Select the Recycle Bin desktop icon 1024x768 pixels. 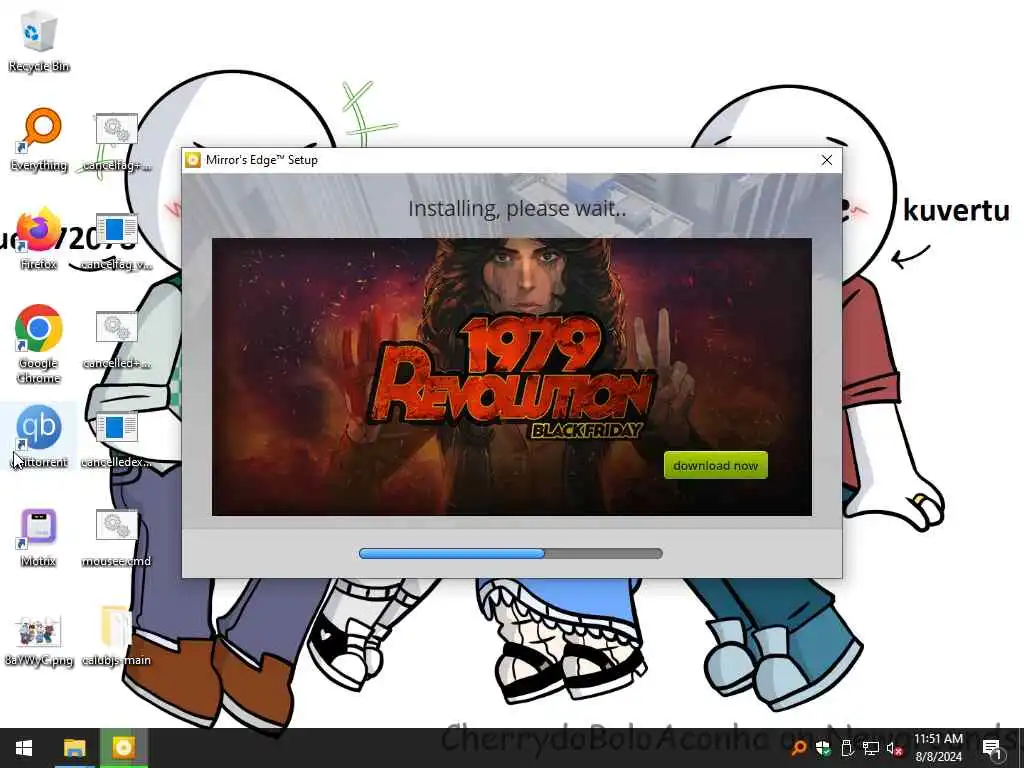39,41
